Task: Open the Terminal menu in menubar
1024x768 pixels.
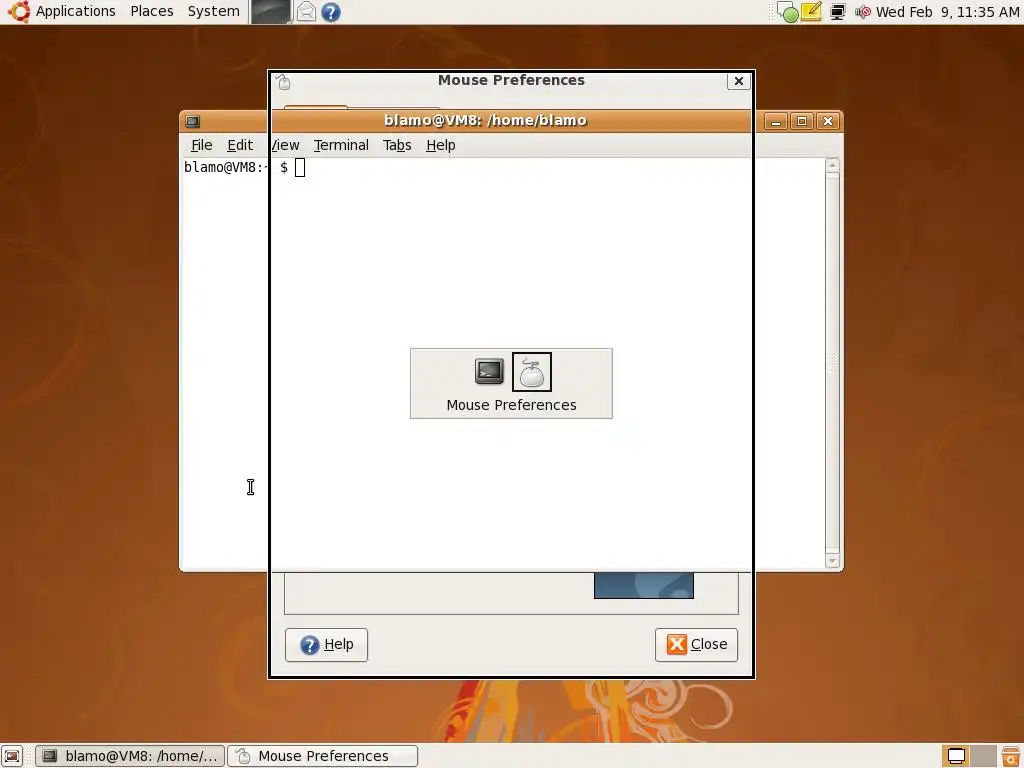Action: pyautogui.click(x=341, y=145)
